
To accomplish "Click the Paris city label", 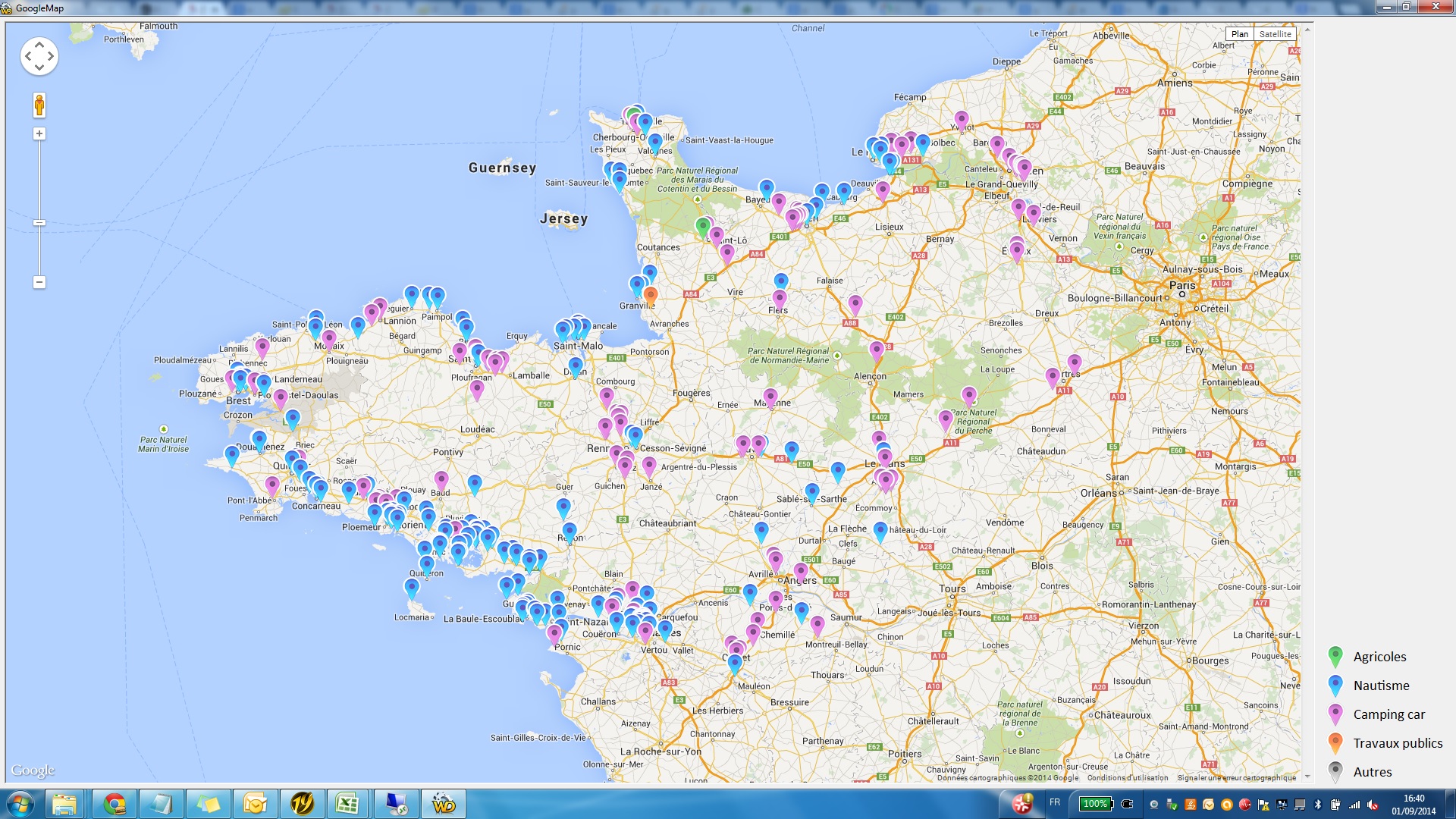I will point(1182,285).
